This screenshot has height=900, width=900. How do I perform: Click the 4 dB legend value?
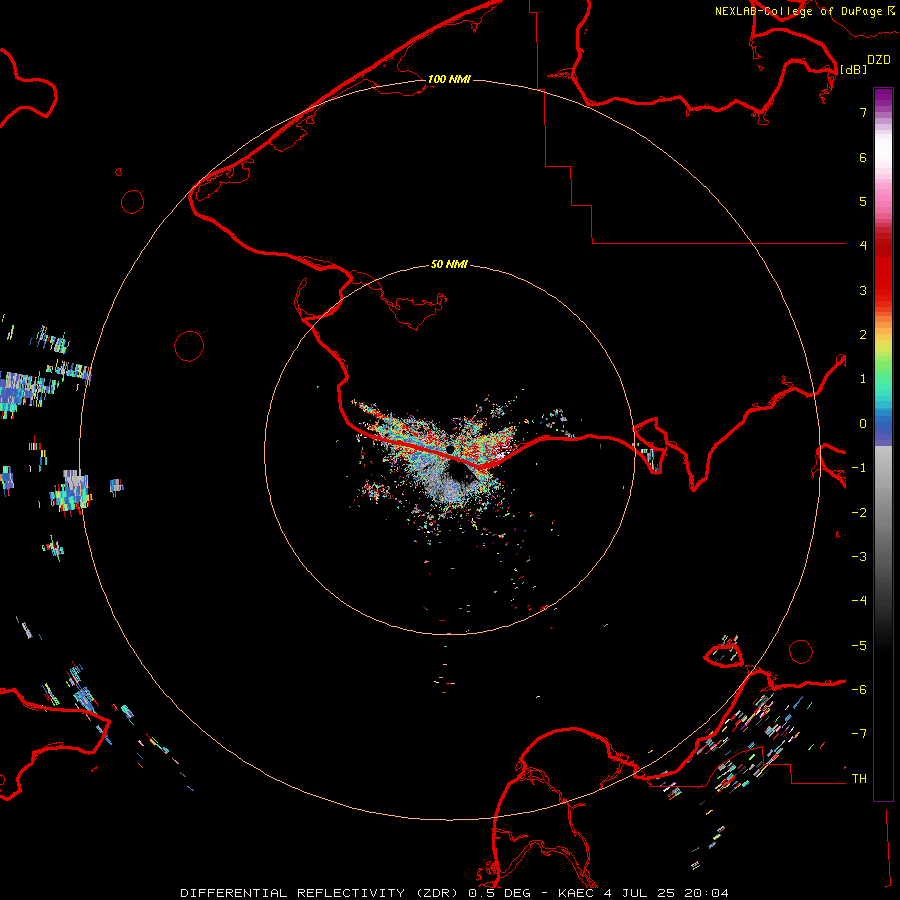863,246
